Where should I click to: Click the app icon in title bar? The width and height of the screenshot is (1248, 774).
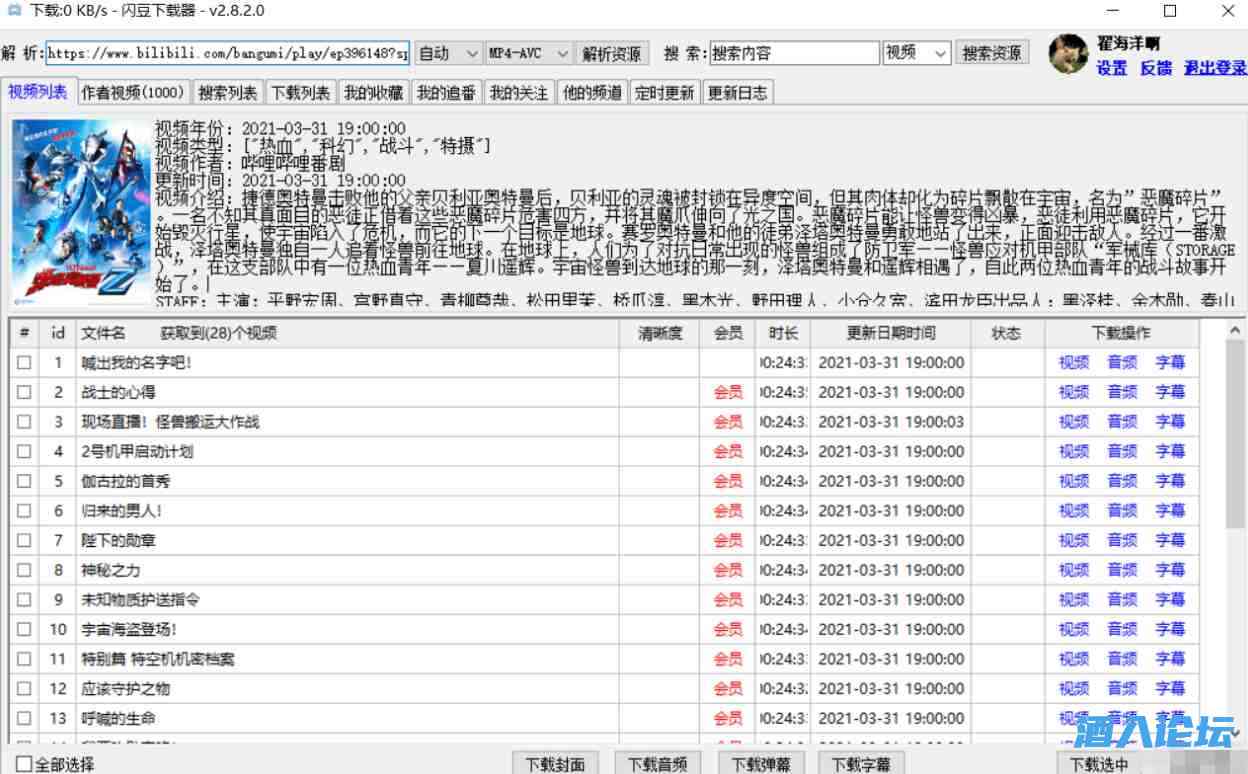pyautogui.click(x=13, y=11)
